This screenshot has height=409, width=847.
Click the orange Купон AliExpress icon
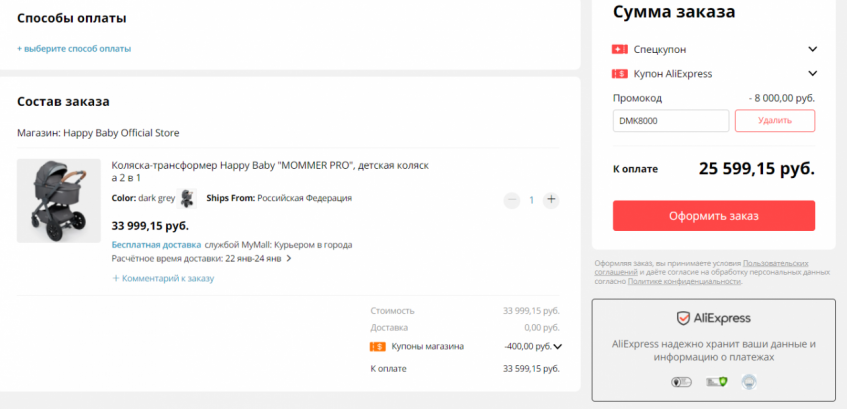click(x=619, y=73)
